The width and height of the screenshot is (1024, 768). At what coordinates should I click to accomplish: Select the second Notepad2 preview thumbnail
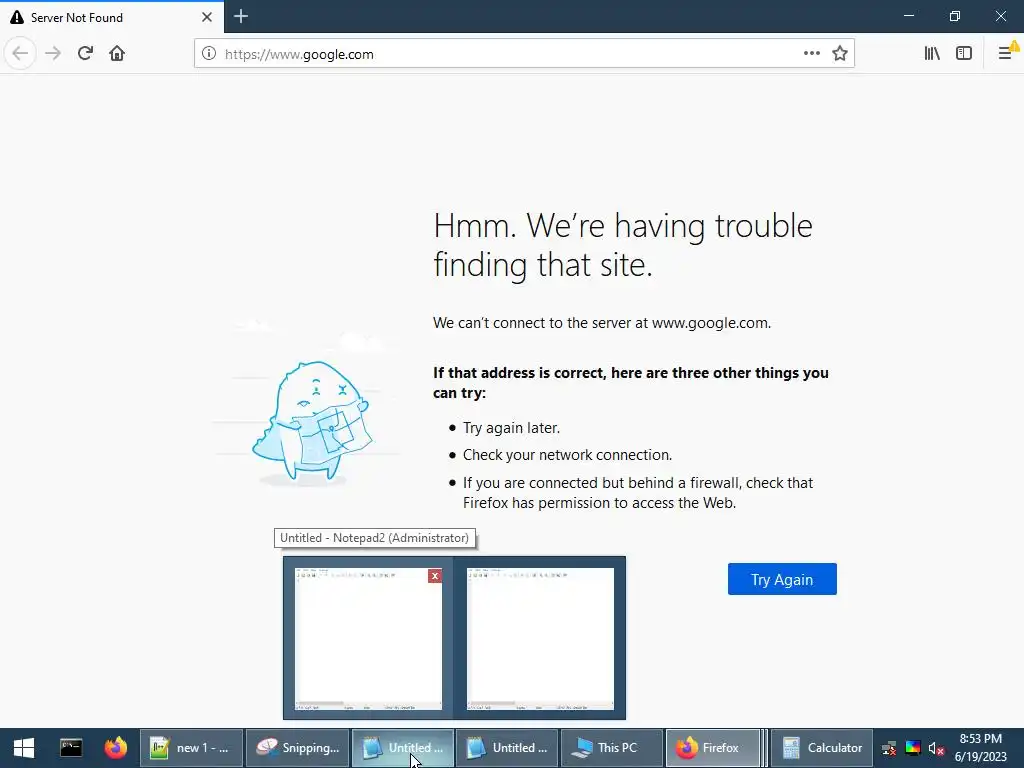[540, 639]
